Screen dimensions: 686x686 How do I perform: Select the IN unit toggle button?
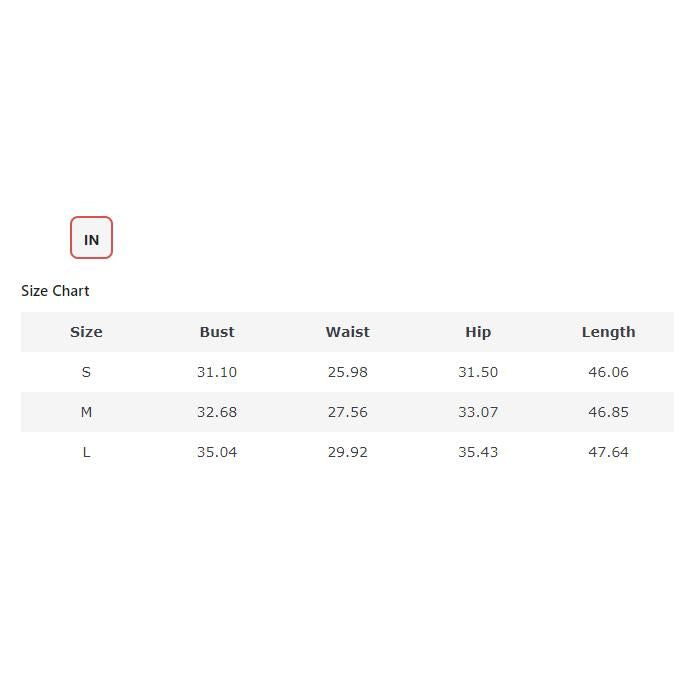[91, 238]
